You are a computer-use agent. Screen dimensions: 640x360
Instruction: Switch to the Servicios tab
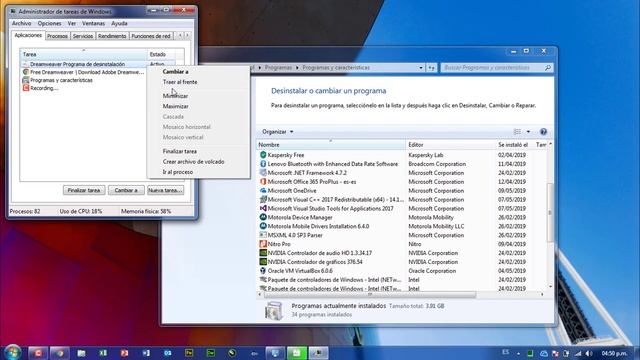pos(83,36)
